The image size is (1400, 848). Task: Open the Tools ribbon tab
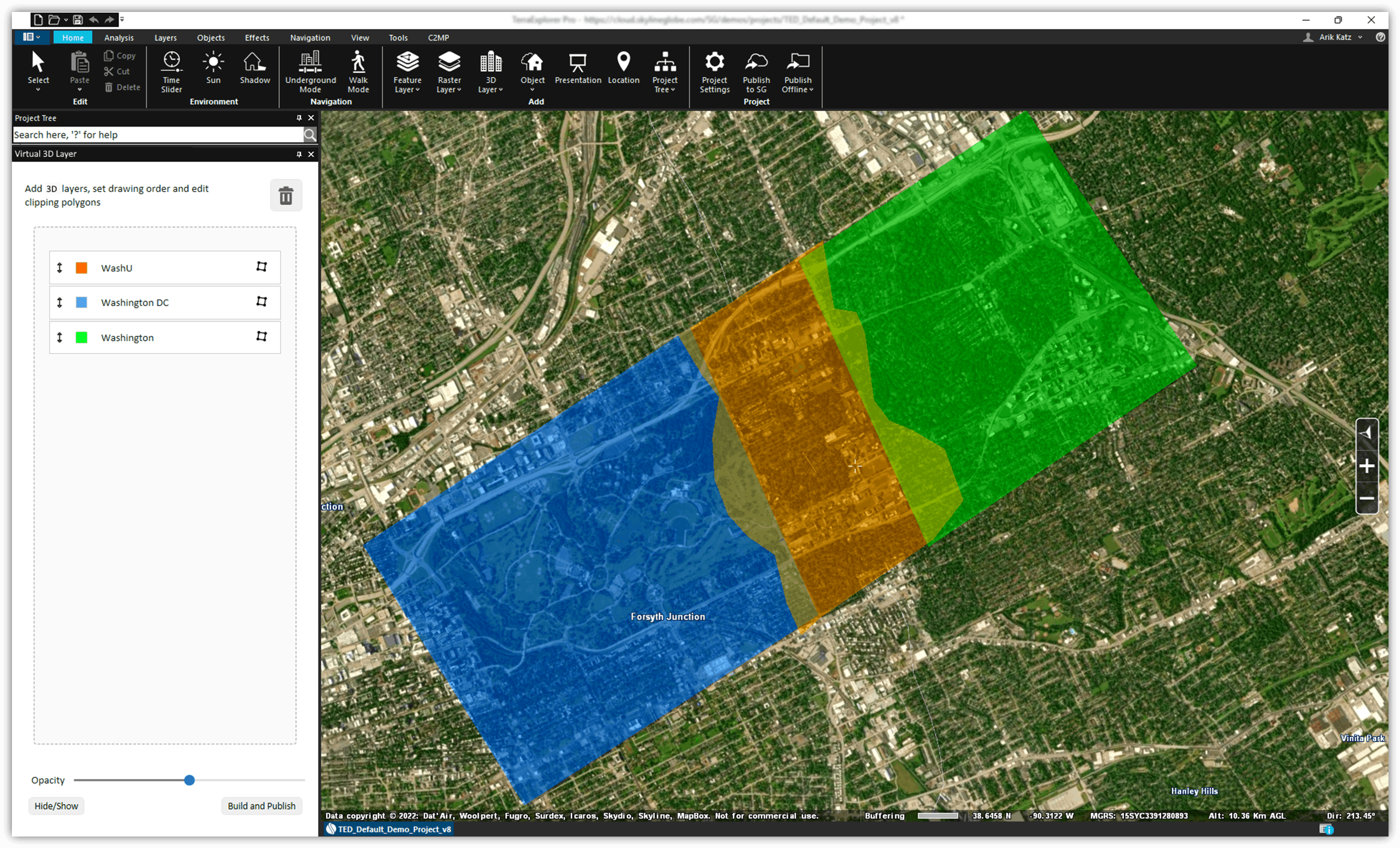tap(398, 38)
